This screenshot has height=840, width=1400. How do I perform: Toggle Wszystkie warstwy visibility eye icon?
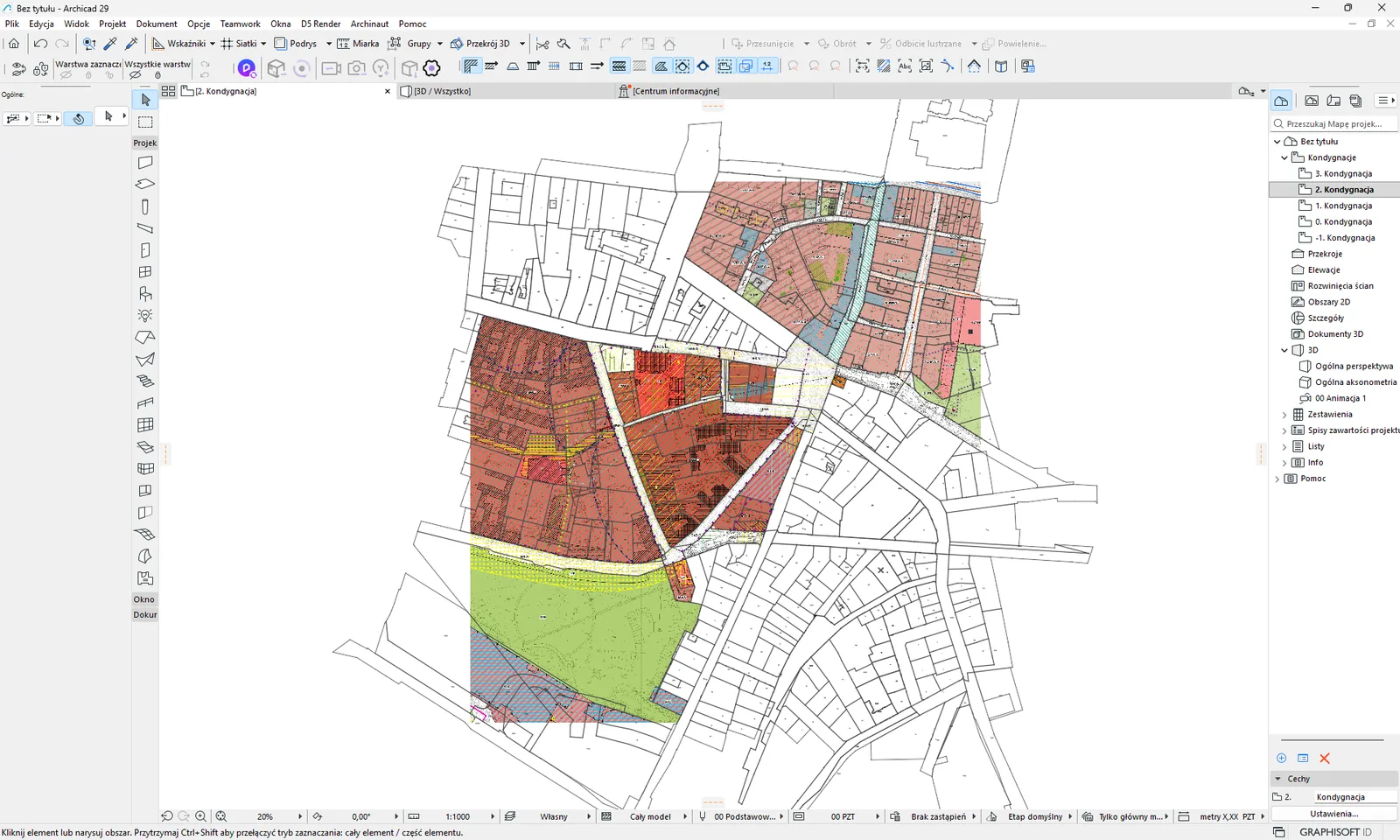(136, 75)
